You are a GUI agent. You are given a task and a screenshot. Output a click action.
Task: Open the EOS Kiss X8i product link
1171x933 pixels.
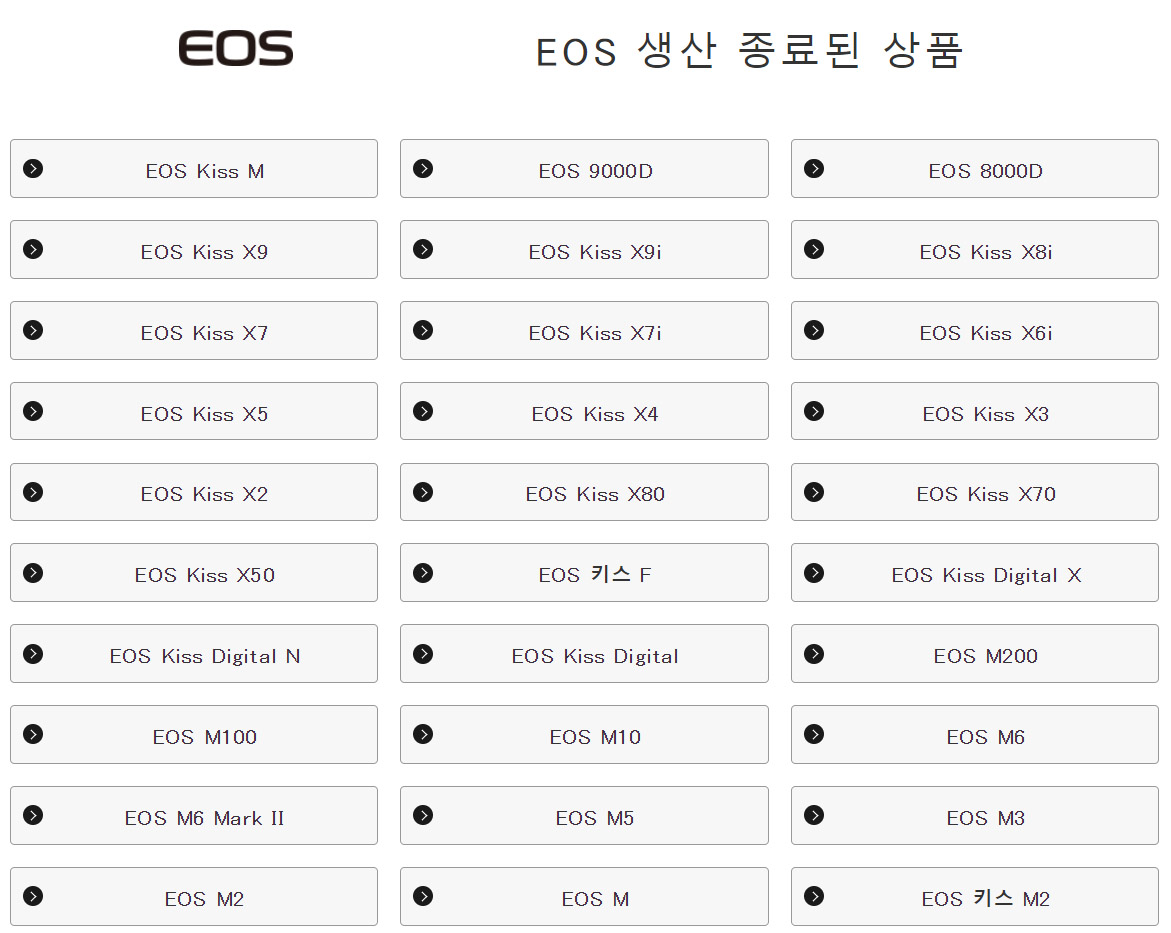(x=975, y=249)
